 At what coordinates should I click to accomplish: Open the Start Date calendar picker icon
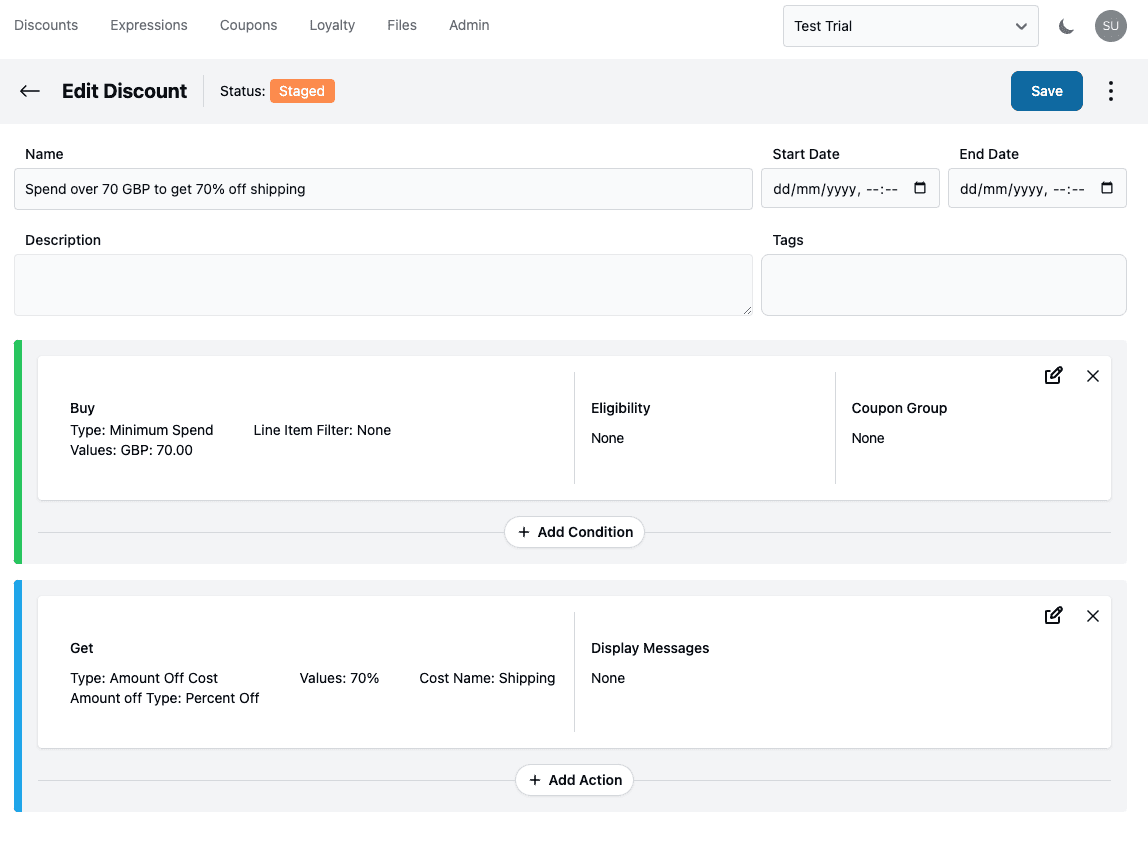919,187
